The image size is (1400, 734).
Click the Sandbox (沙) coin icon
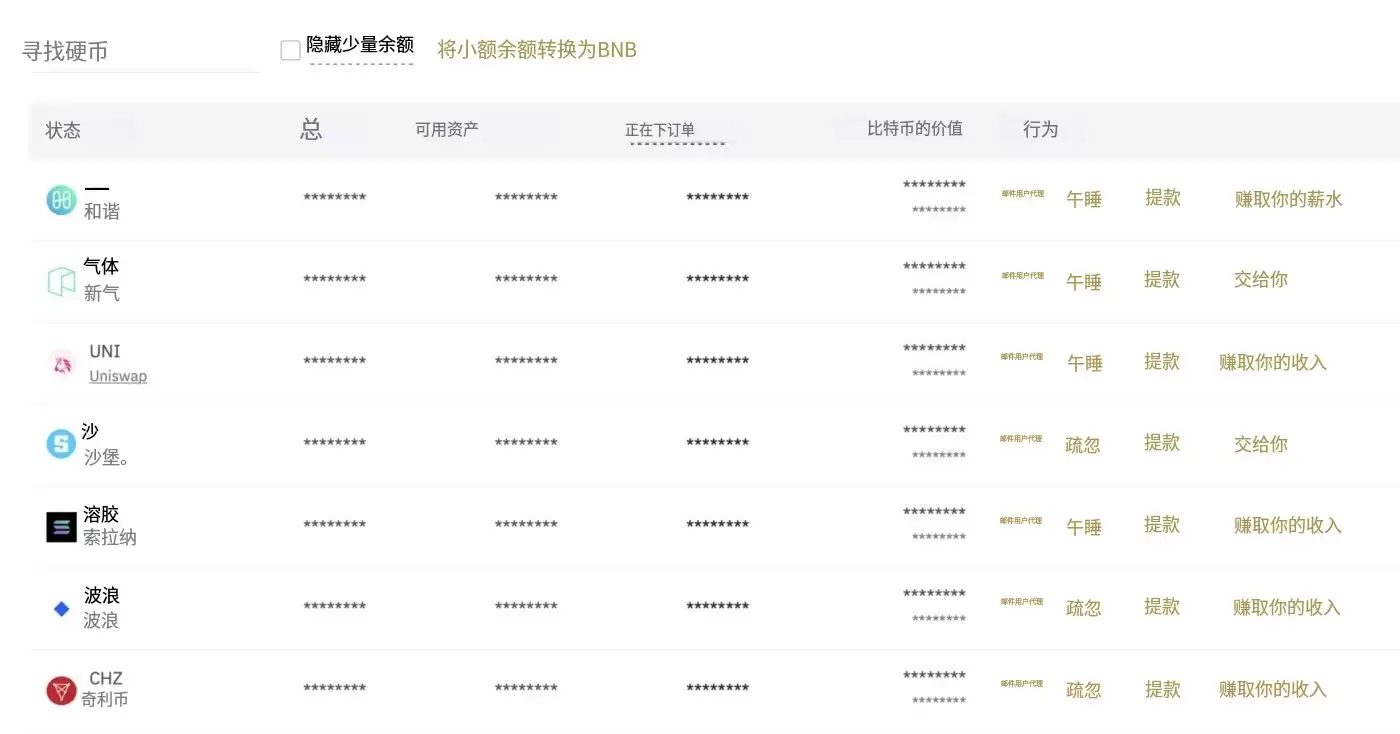pos(61,444)
